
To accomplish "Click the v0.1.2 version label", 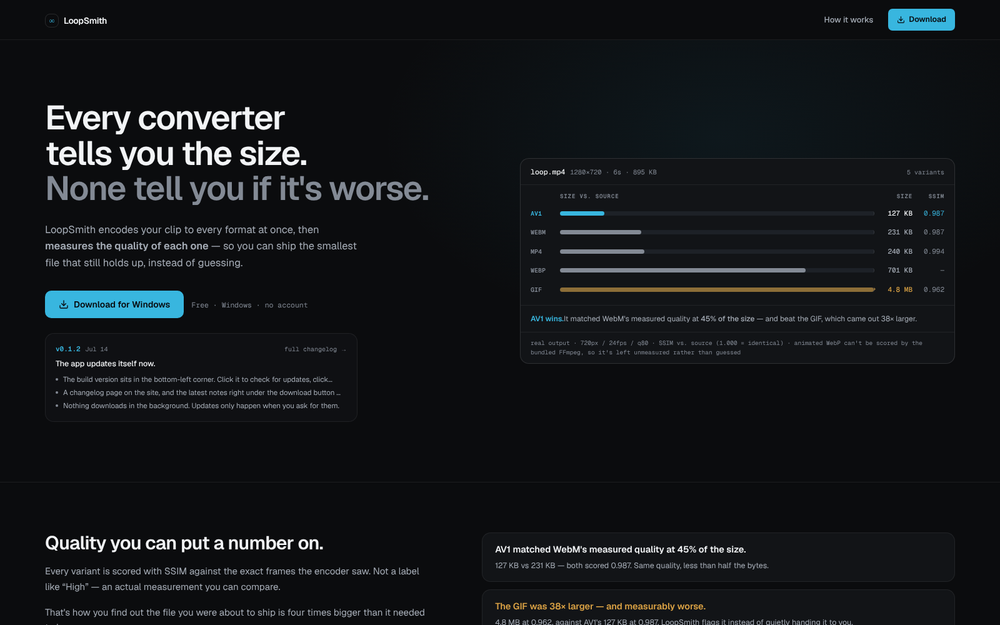I will (x=68, y=349).
